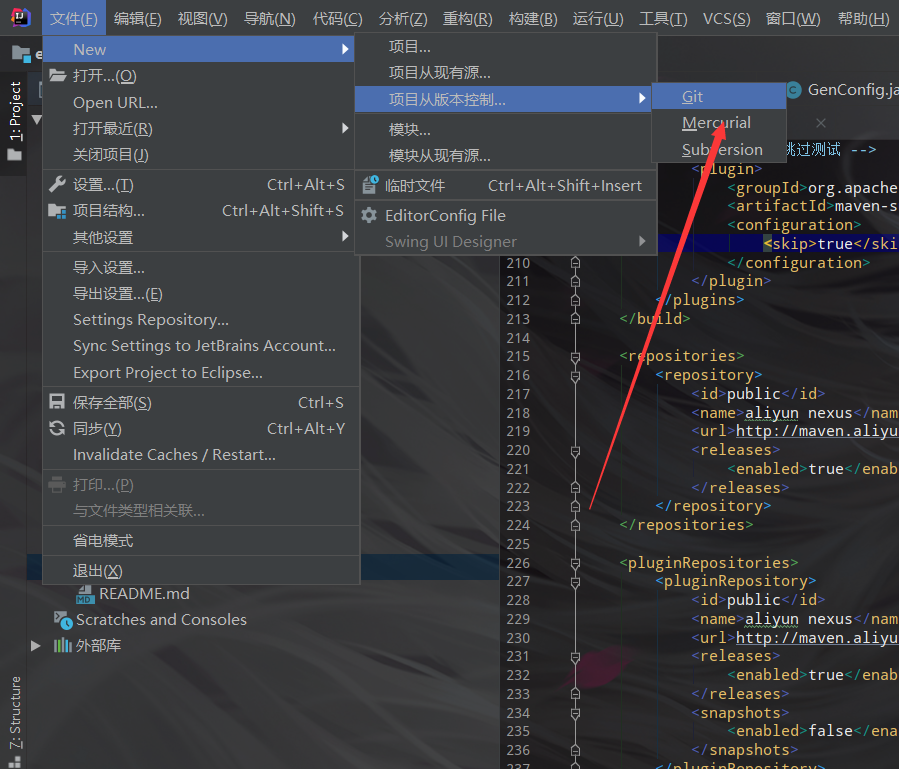This screenshot has width=899, height=769.
Task: Click Sync Settings to JetBrains Account...
Action: [201, 346]
